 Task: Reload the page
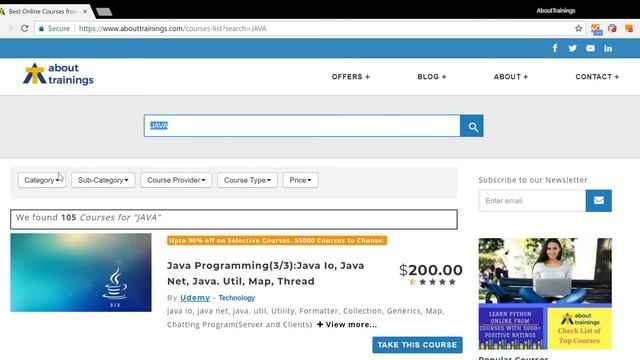pyautogui.click(x=25, y=28)
